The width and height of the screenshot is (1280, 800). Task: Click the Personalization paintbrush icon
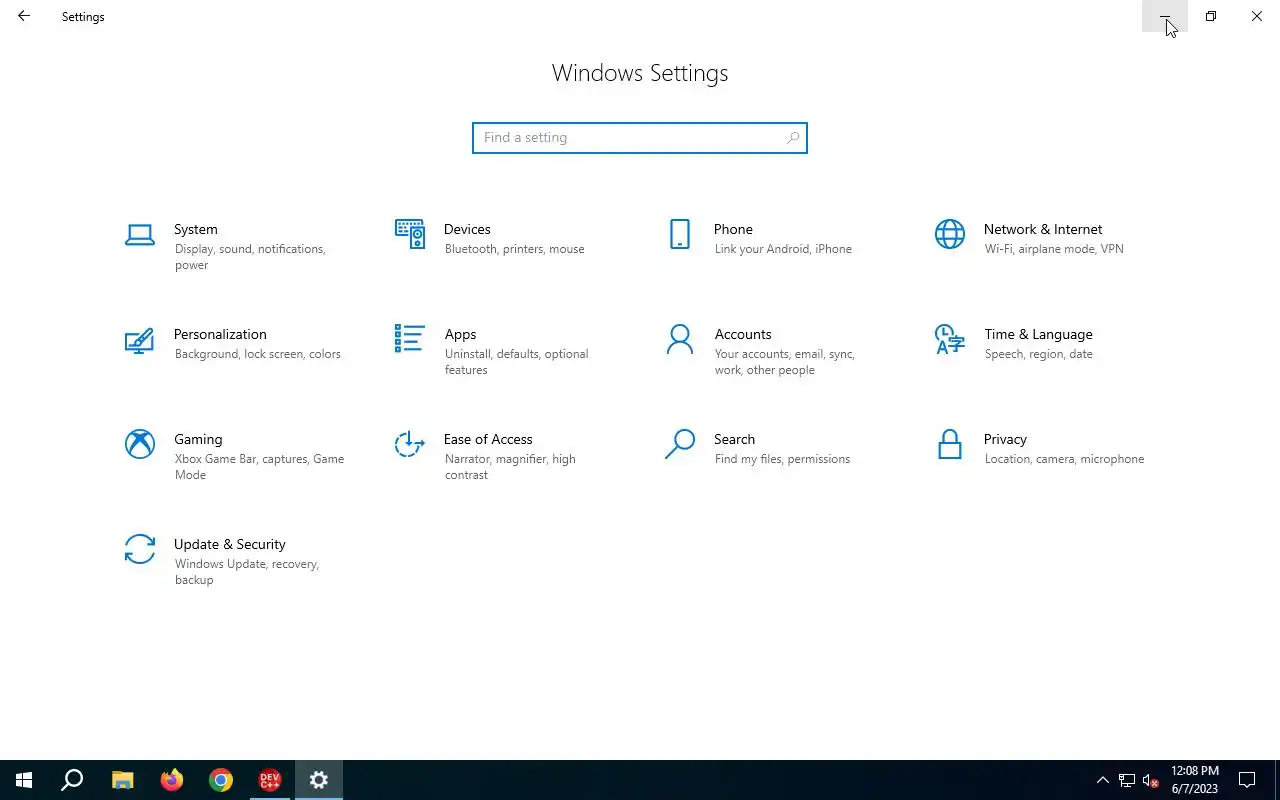[x=140, y=340]
